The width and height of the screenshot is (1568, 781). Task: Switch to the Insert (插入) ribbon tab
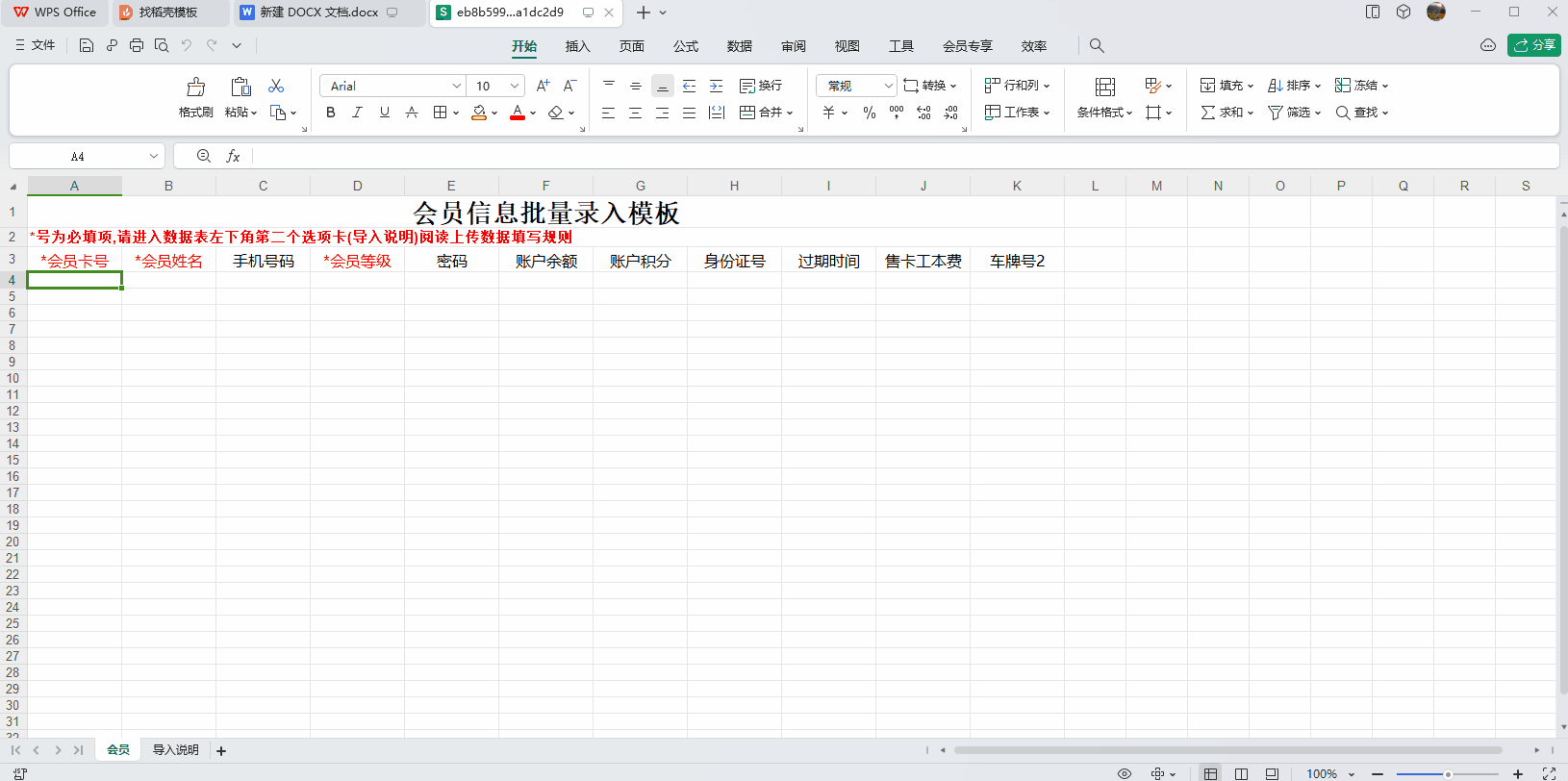577,46
